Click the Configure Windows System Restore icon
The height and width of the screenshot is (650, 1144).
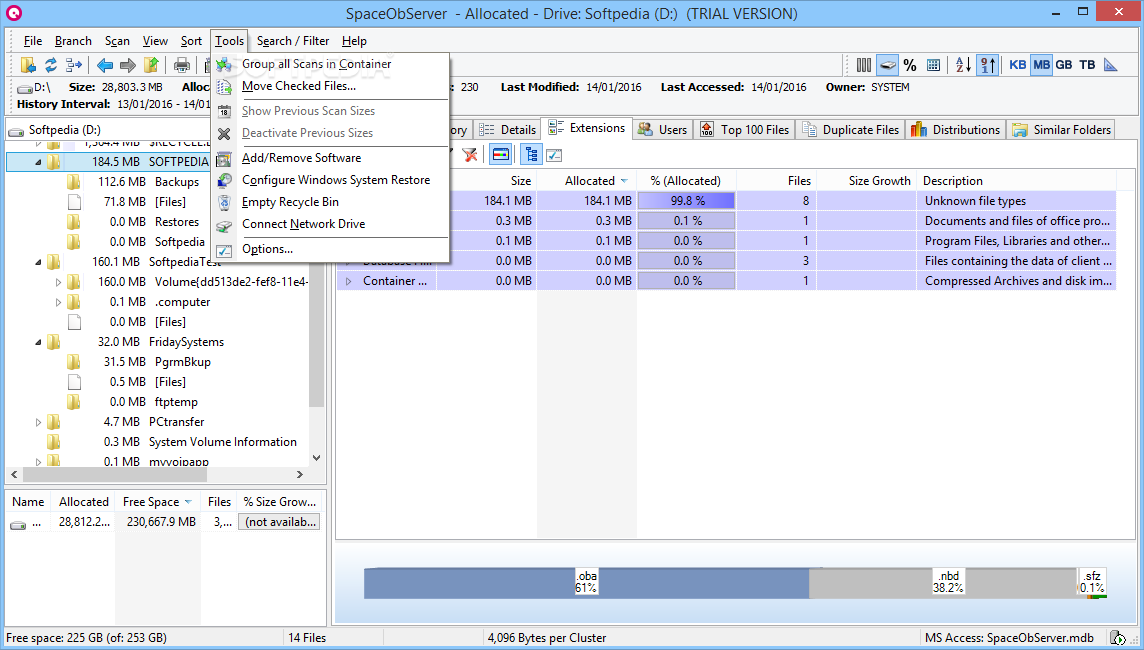(x=225, y=180)
